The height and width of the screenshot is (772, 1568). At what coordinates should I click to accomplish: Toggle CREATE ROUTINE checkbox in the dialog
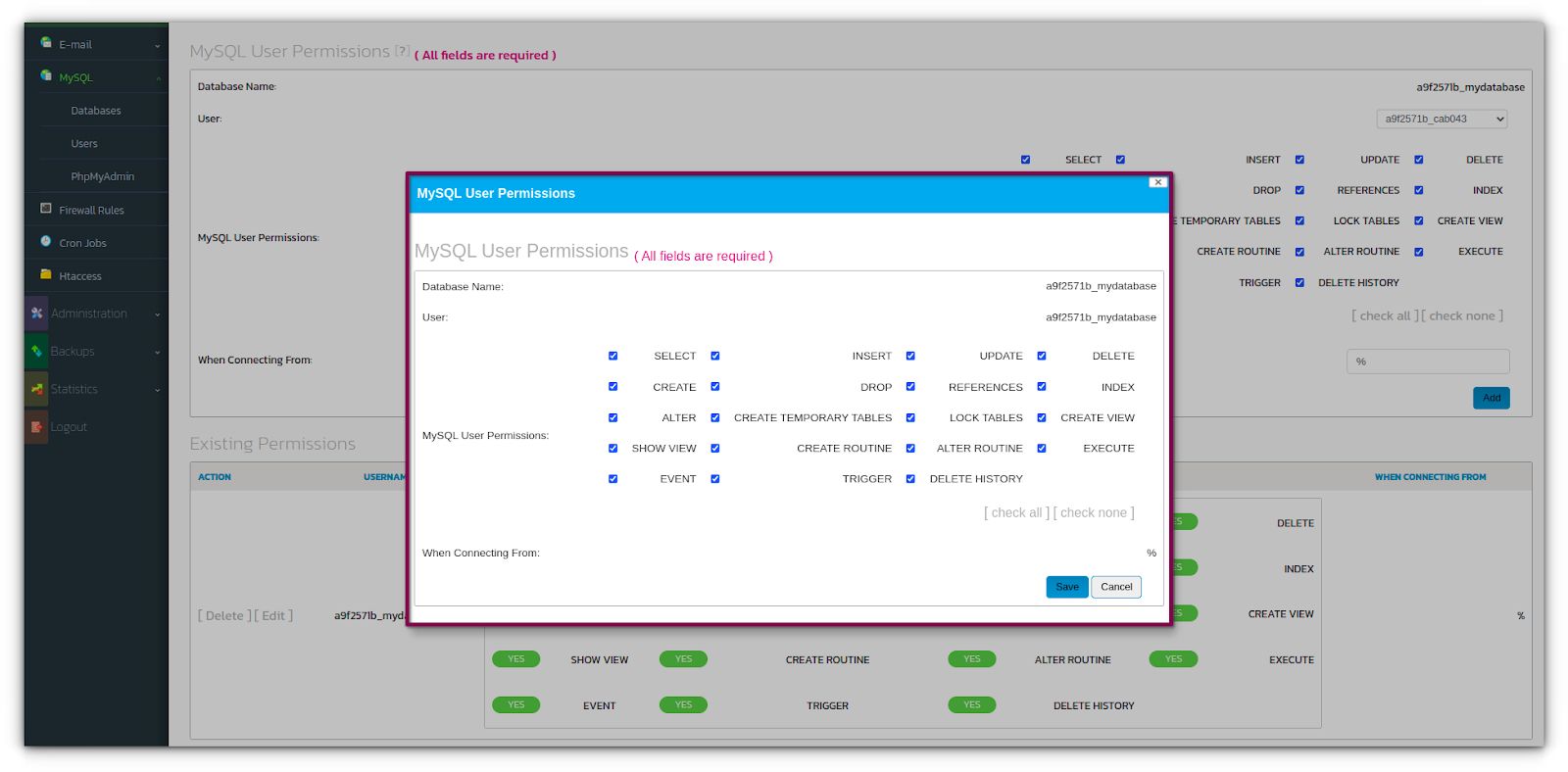pos(715,448)
